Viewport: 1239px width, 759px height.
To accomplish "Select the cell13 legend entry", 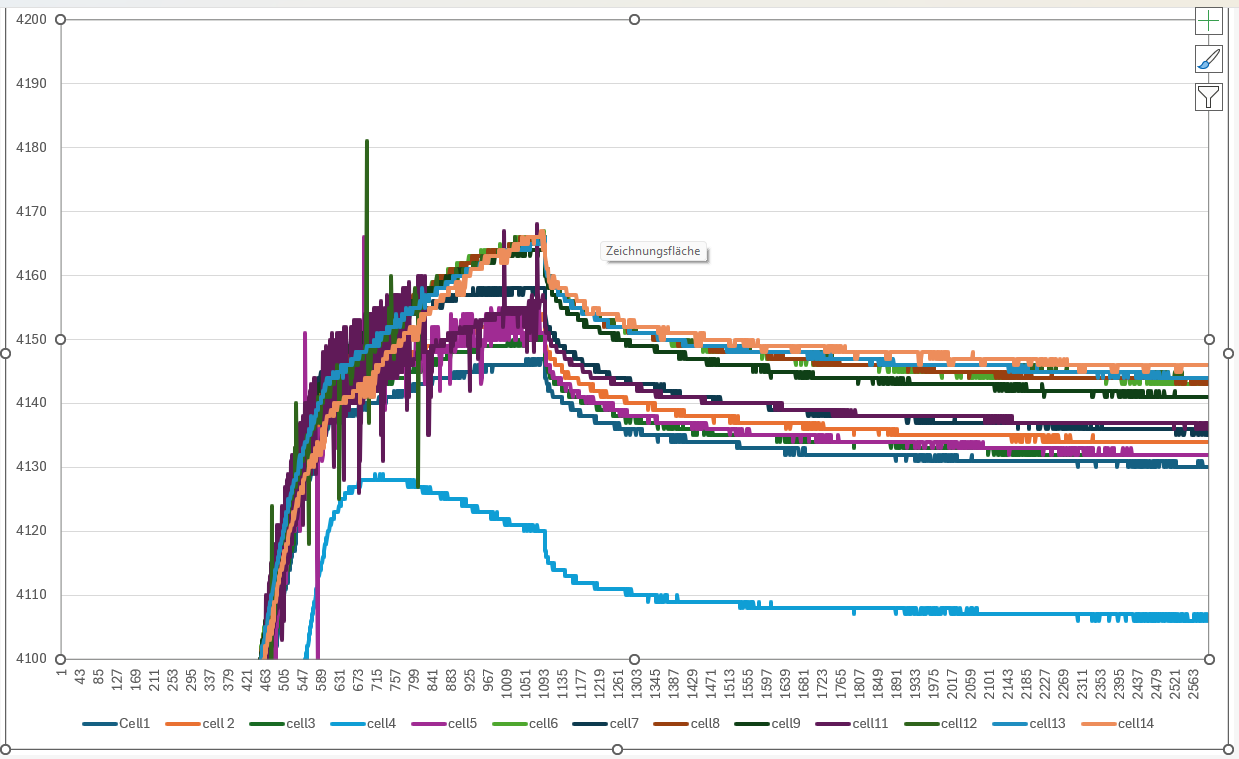I will click(1029, 723).
